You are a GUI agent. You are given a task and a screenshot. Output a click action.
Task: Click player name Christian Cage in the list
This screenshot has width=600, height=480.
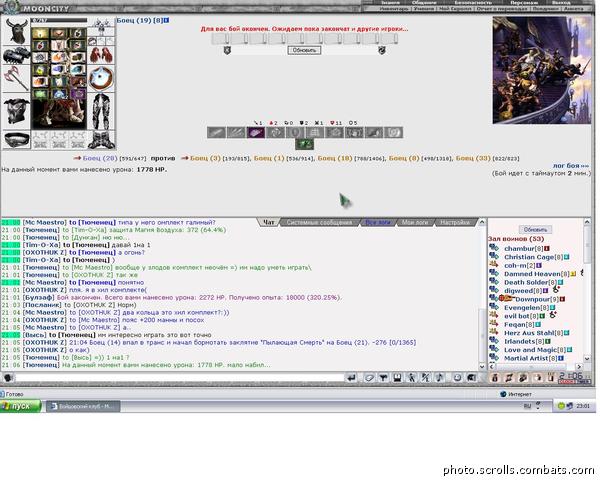(x=529, y=257)
